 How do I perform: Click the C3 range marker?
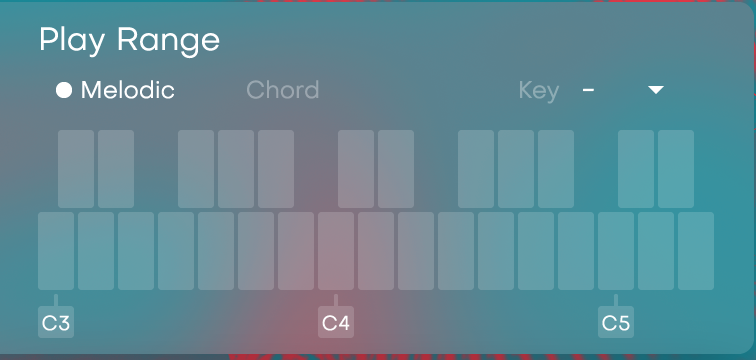tap(56, 321)
